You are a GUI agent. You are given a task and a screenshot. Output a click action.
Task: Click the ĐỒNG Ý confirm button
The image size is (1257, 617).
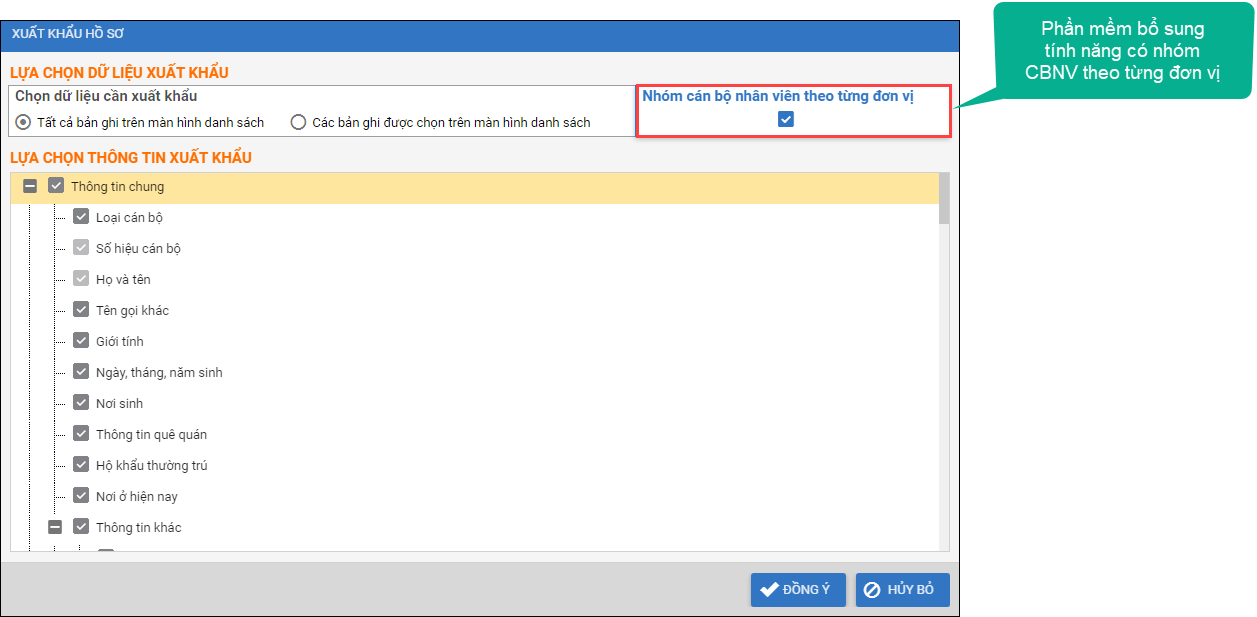pyautogui.click(x=797, y=590)
